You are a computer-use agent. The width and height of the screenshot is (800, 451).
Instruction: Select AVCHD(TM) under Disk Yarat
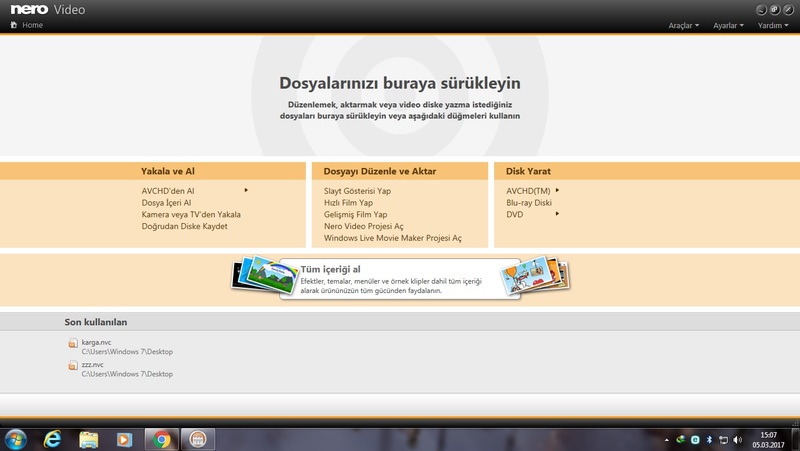[528, 191]
